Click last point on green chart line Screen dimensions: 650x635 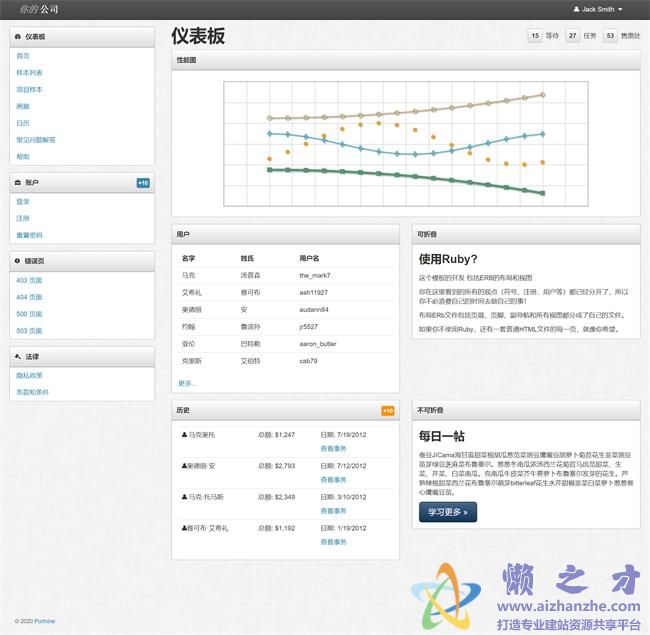543,193
